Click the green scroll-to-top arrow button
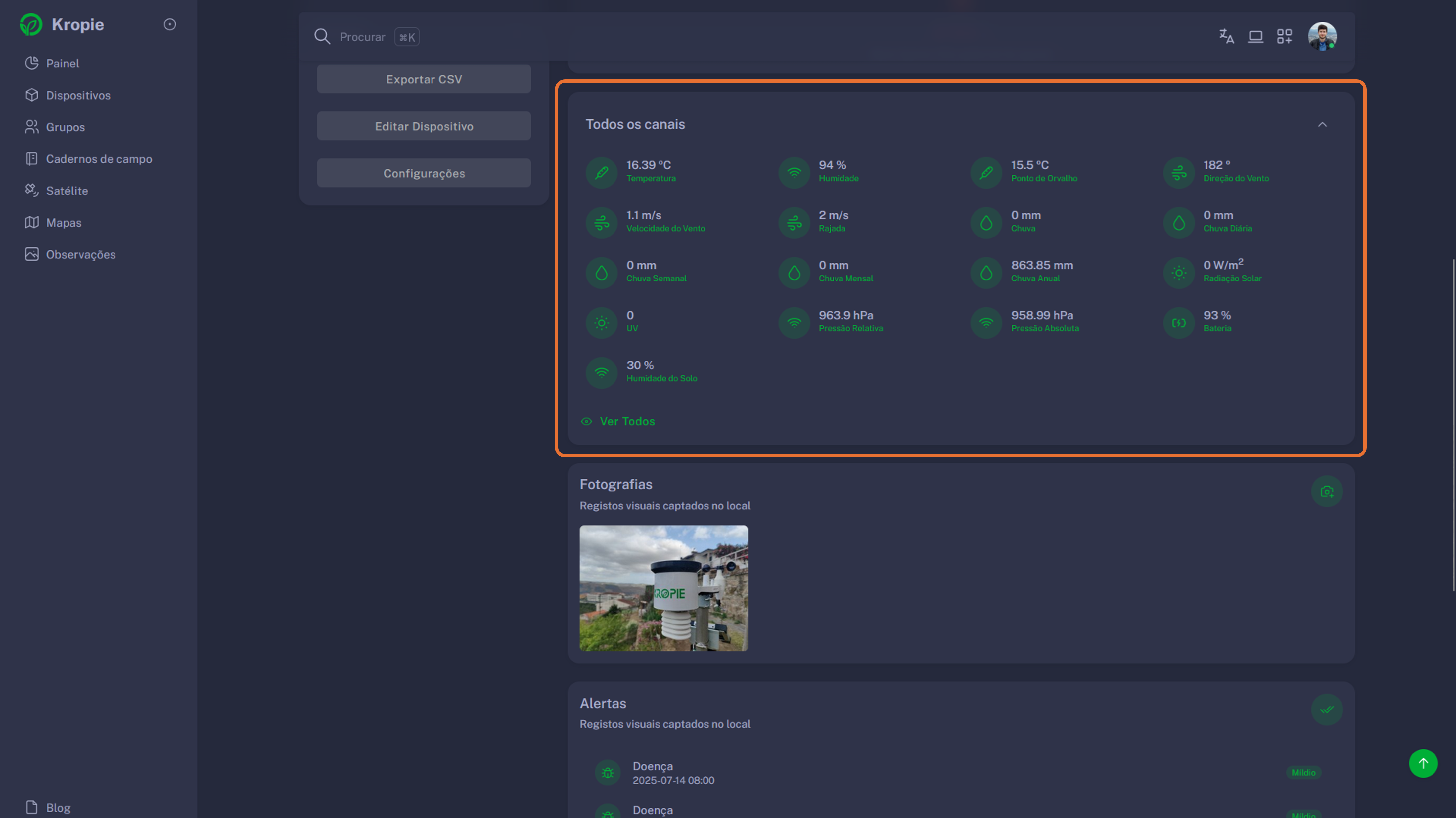This screenshot has height=818, width=1456. click(1423, 763)
